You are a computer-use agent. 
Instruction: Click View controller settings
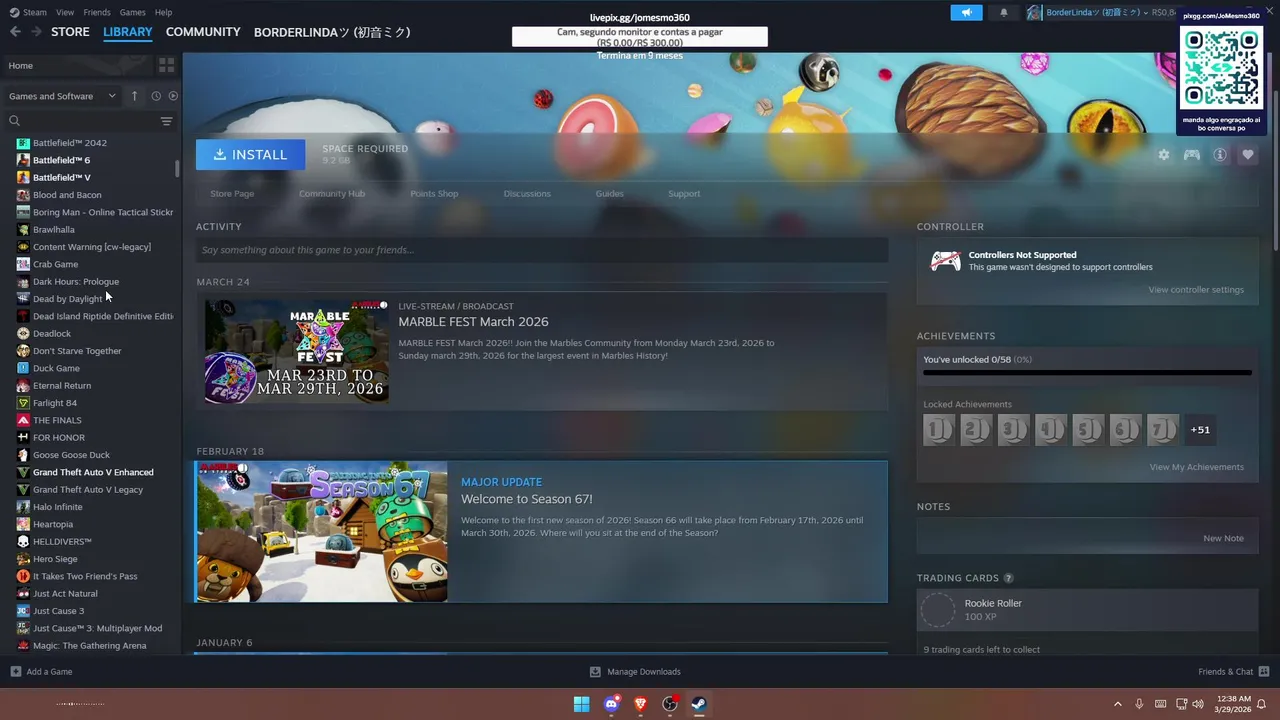pyautogui.click(x=1196, y=290)
